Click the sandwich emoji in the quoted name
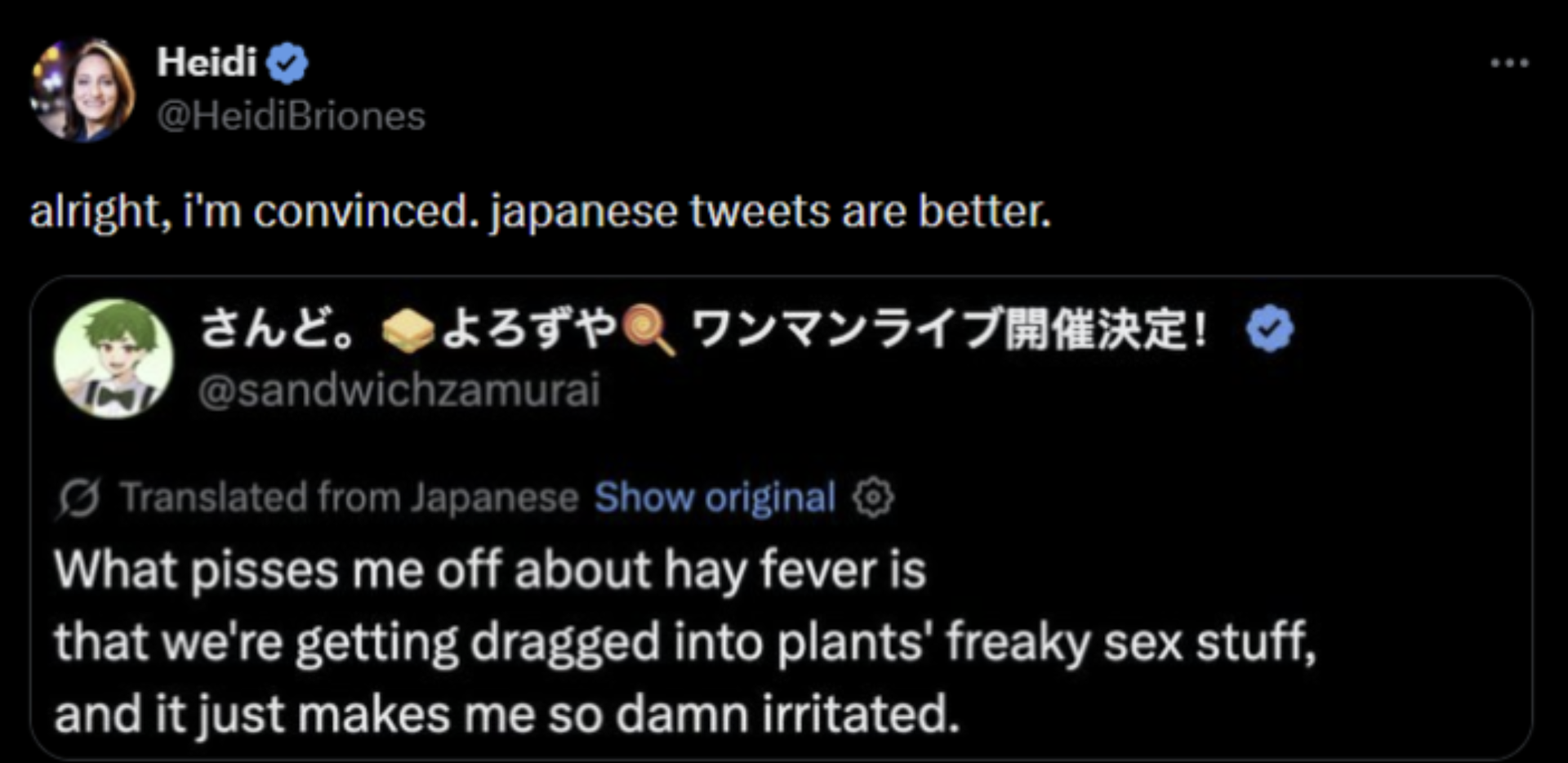The image size is (1568, 763). pyautogui.click(x=408, y=333)
